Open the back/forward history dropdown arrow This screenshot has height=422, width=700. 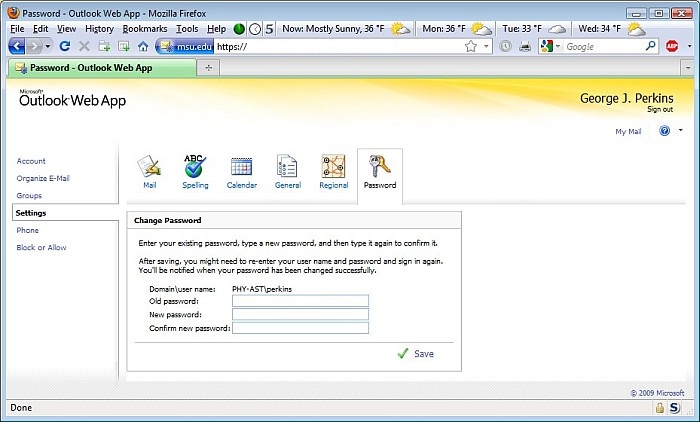48,46
